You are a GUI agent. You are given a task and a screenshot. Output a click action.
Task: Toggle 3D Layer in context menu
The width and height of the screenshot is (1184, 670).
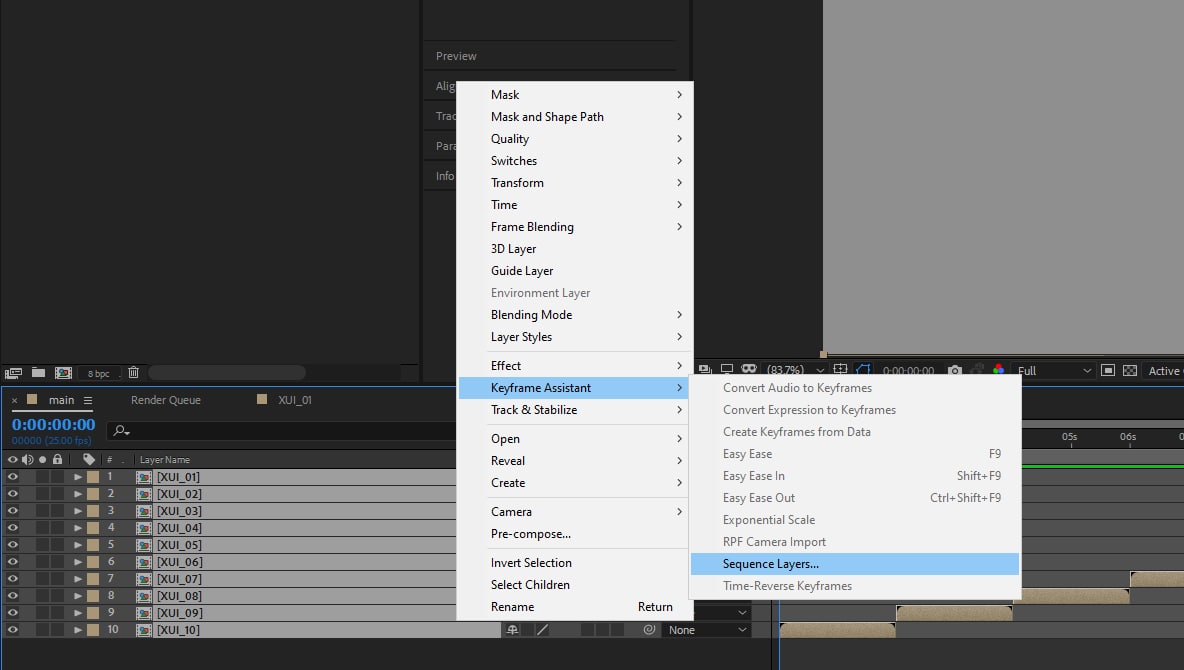coord(575,249)
